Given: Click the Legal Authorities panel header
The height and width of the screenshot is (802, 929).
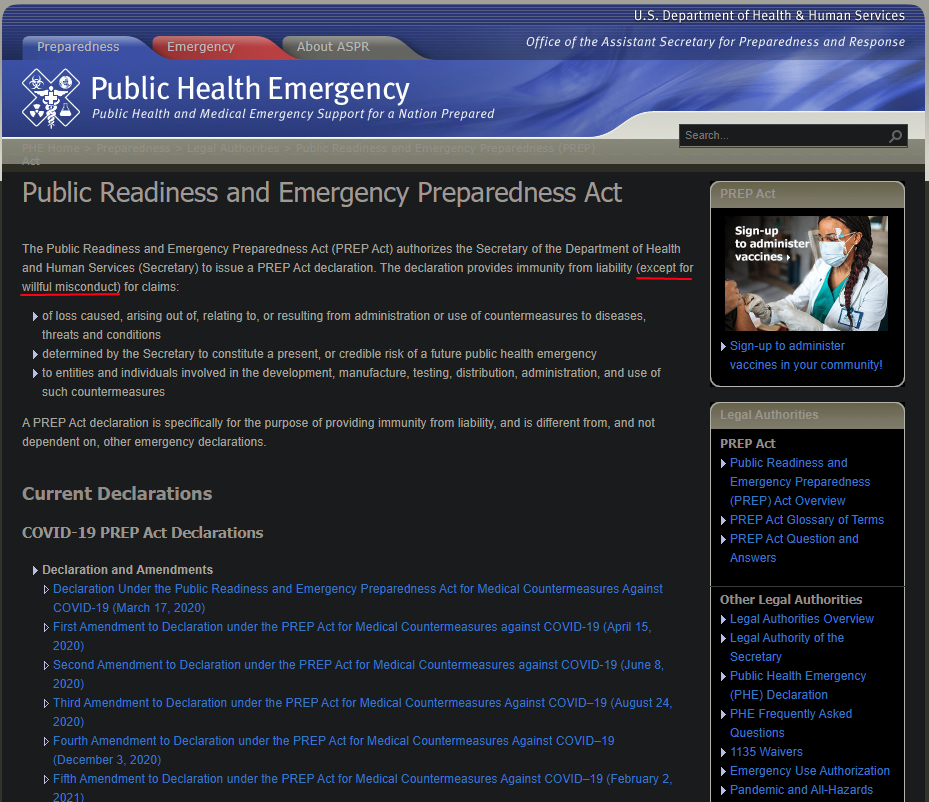Looking at the screenshot, I should click(807, 415).
